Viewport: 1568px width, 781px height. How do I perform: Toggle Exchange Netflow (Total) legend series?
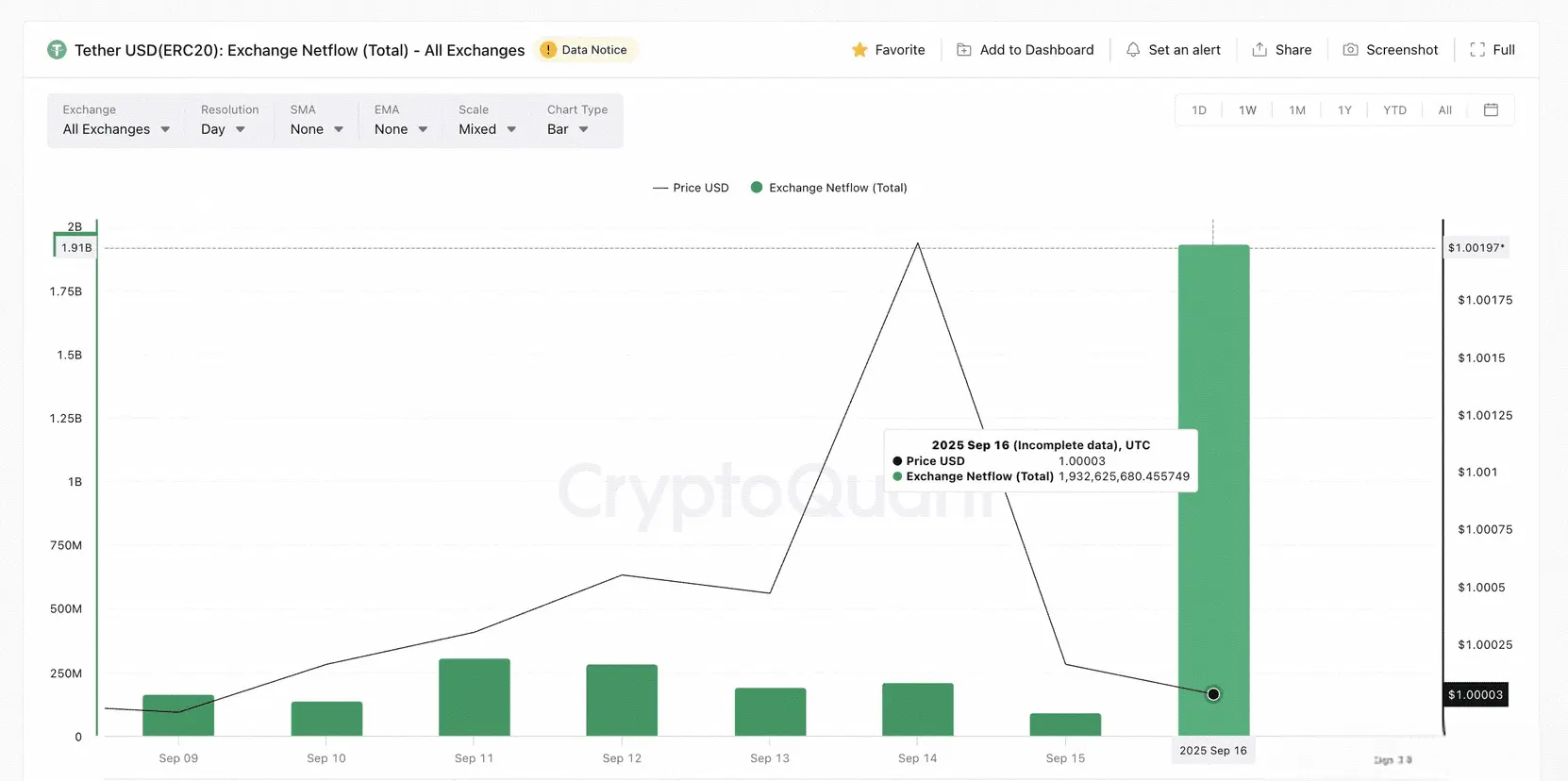(828, 188)
